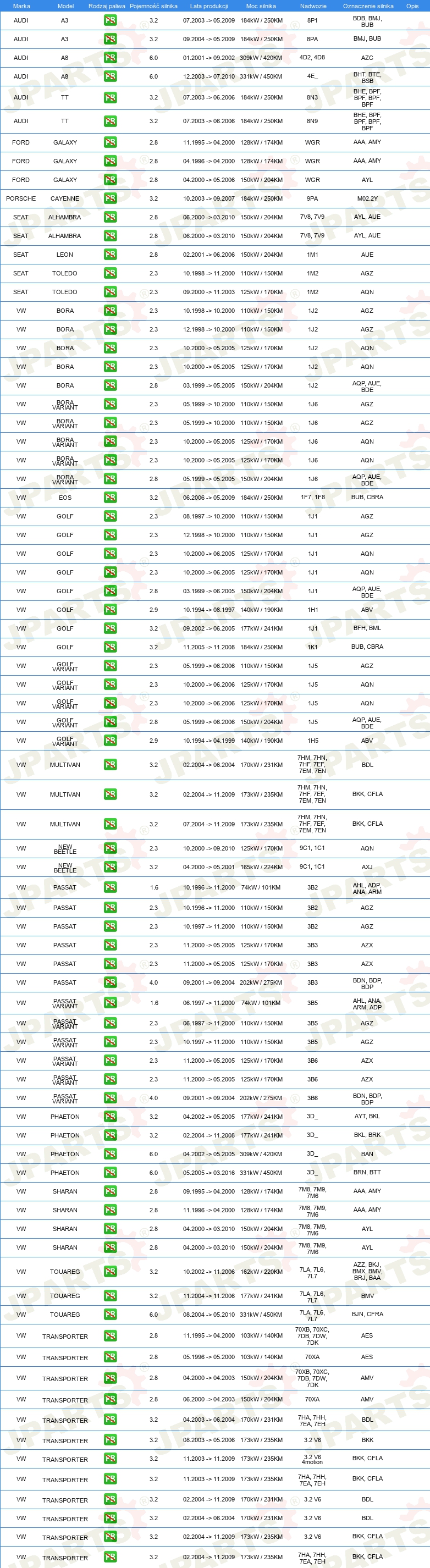This screenshot has width=430, height=1568.
Task: Click fuel icon in VW Bora 2.8 1J2 row
Action: (110, 385)
